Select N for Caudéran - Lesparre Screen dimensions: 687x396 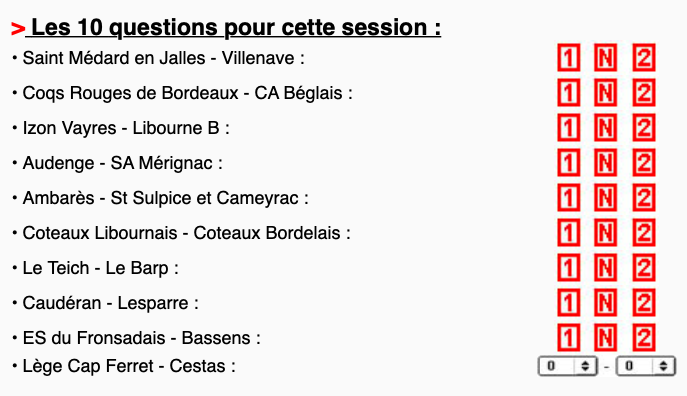tap(605, 303)
